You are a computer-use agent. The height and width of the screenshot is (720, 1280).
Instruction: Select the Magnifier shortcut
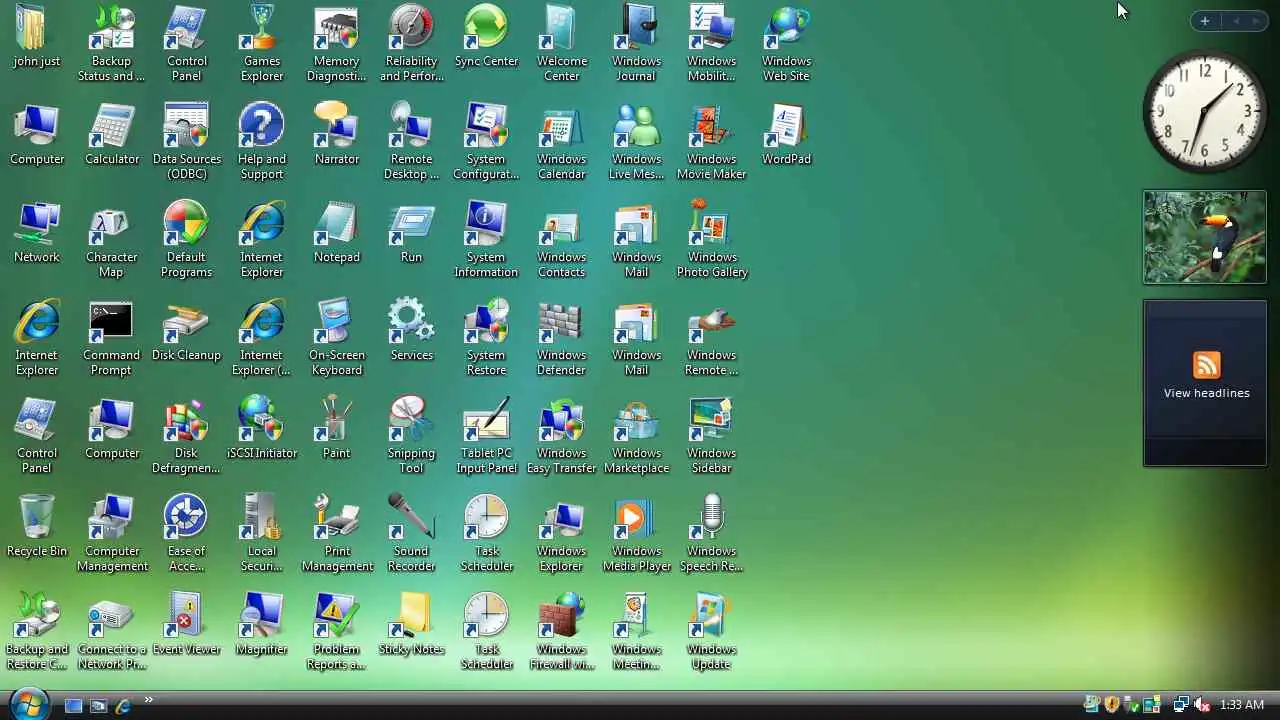(x=262, y=624)
